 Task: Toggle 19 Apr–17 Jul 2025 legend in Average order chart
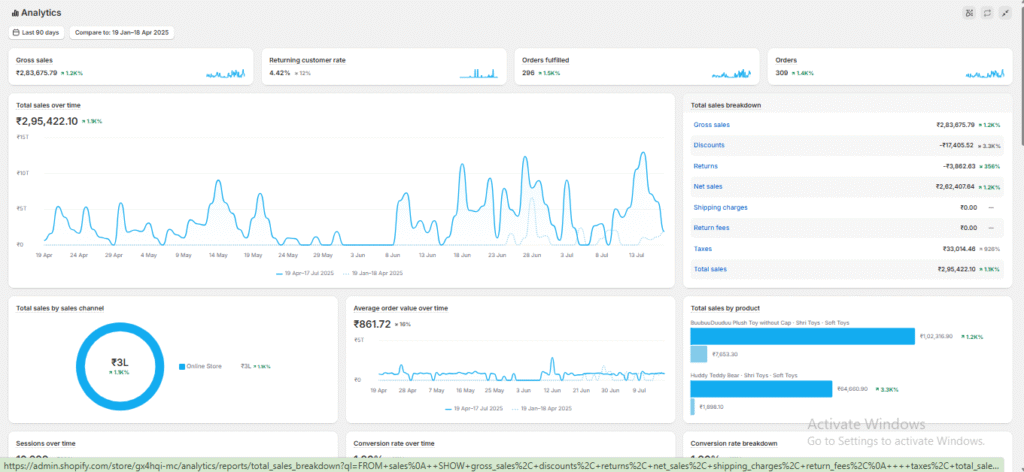click(473, 409)
